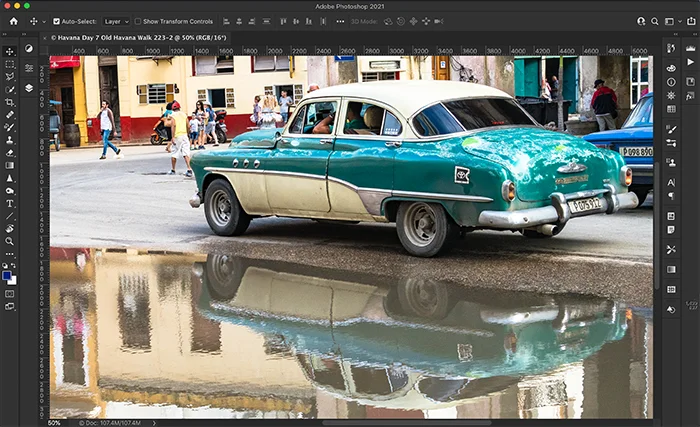Select the Move tool in the toolbar
This screenshot has width=700, height=427.
coord(10,51)
